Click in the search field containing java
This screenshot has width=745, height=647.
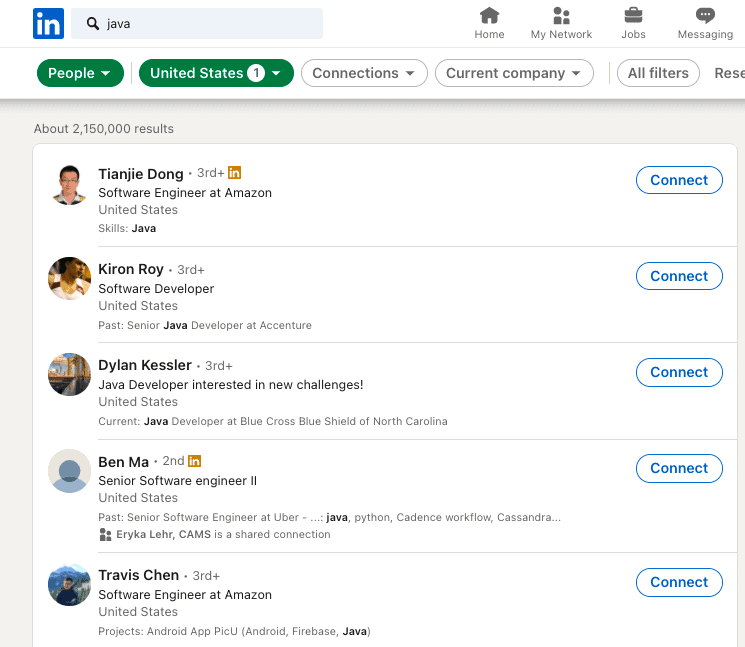tap(210, 23)
